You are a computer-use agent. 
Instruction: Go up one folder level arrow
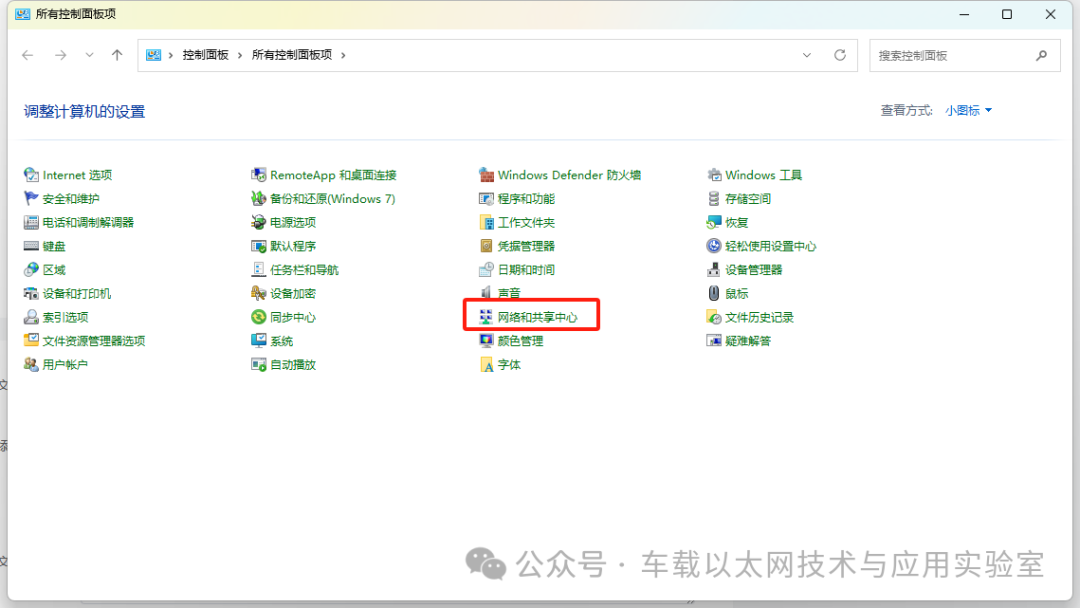117,55
